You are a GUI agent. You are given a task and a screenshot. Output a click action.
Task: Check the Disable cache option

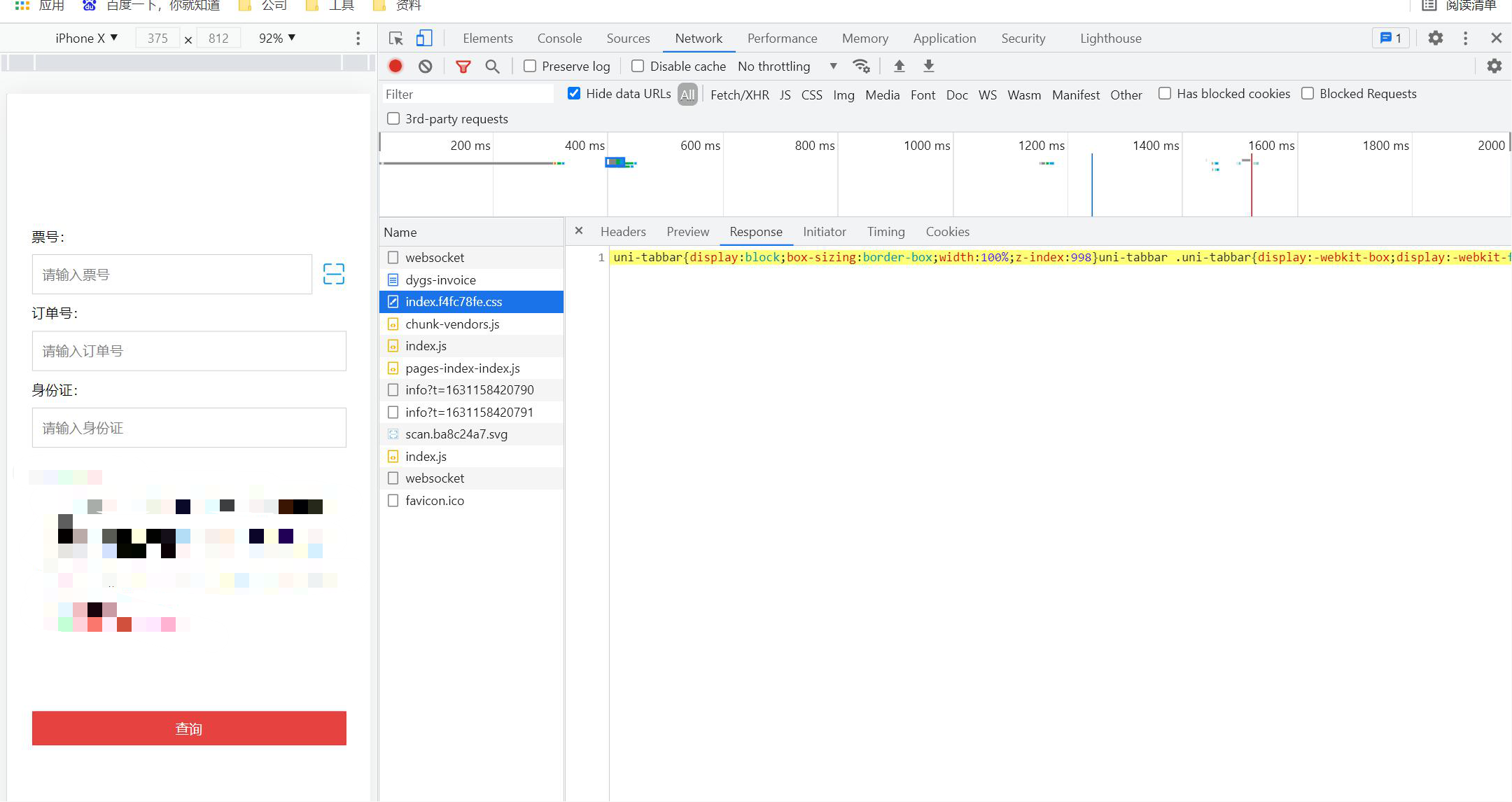pyautogui.click(x=638, y=66)
